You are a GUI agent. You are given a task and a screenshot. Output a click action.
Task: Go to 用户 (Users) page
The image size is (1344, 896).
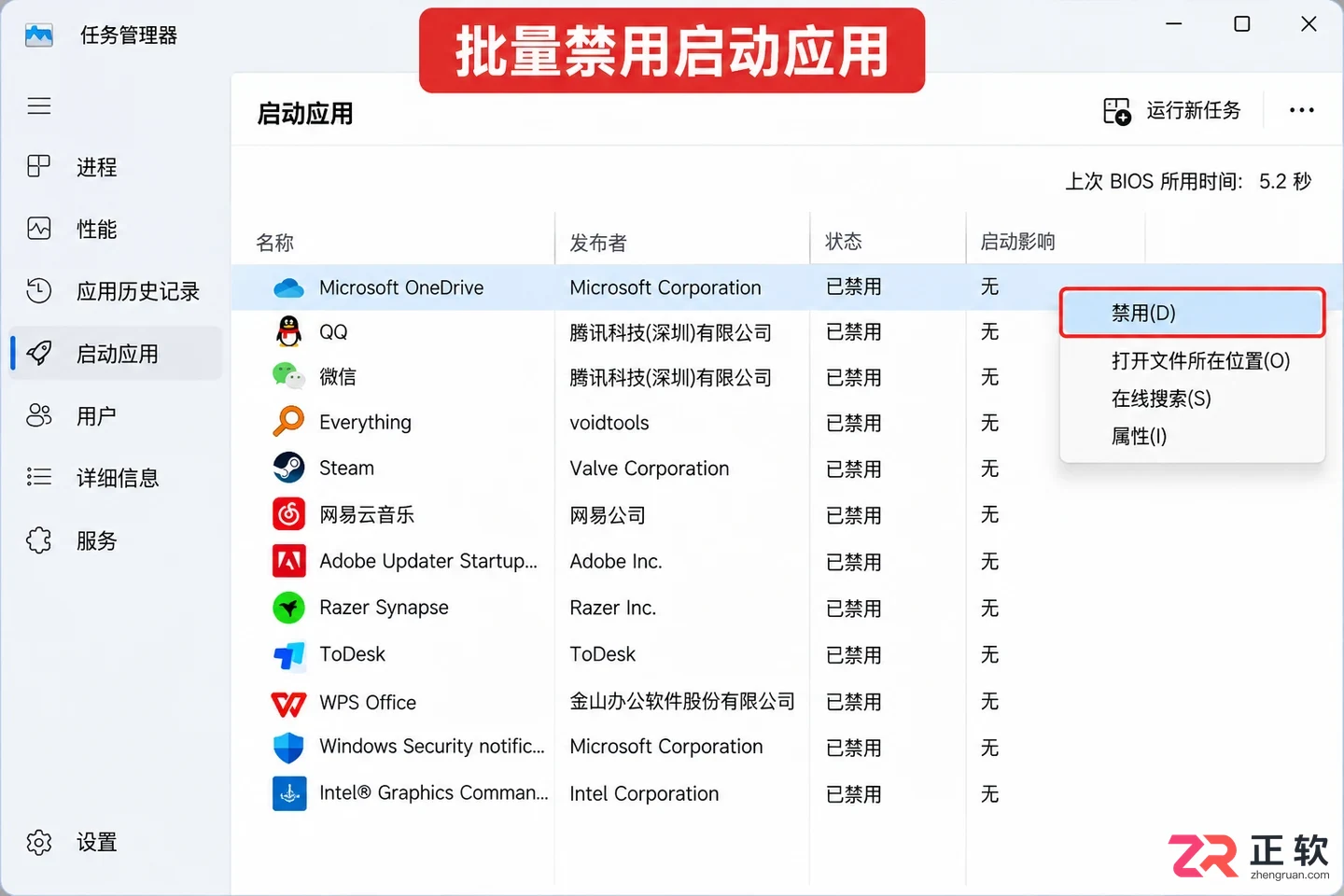pyautogui.click(x=116, y=415)
